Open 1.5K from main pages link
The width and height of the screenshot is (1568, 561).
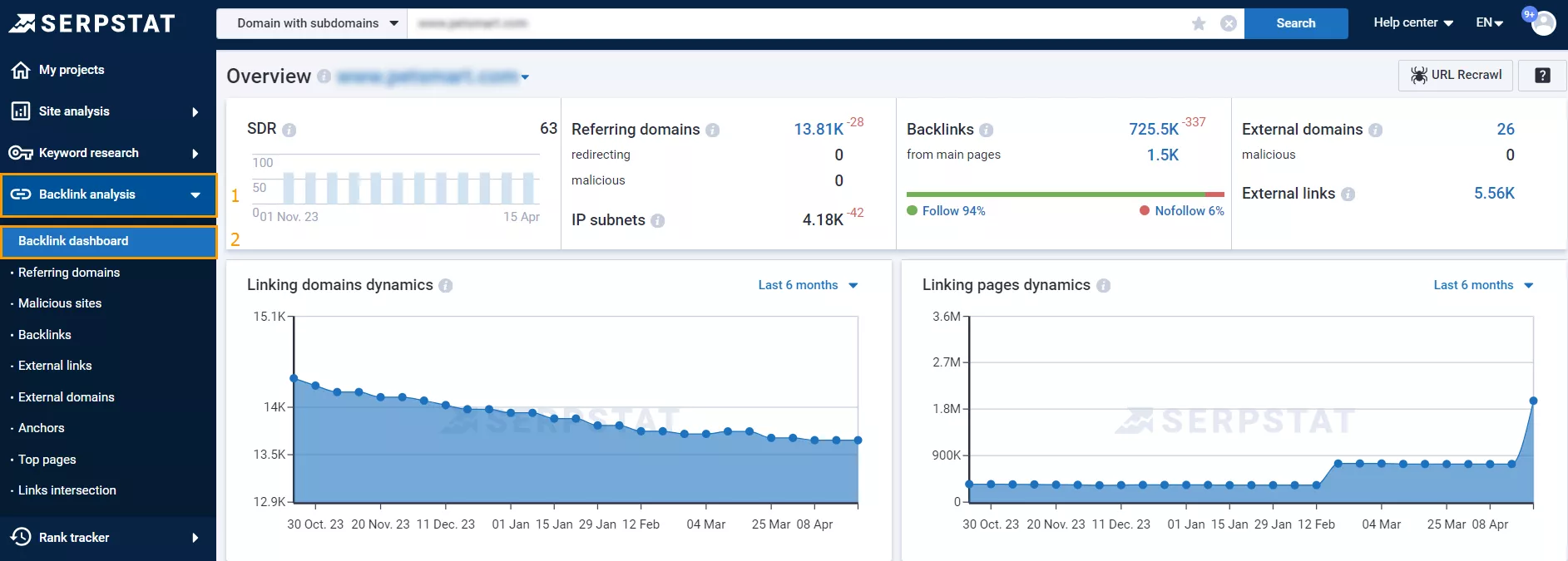point(1163,155)
